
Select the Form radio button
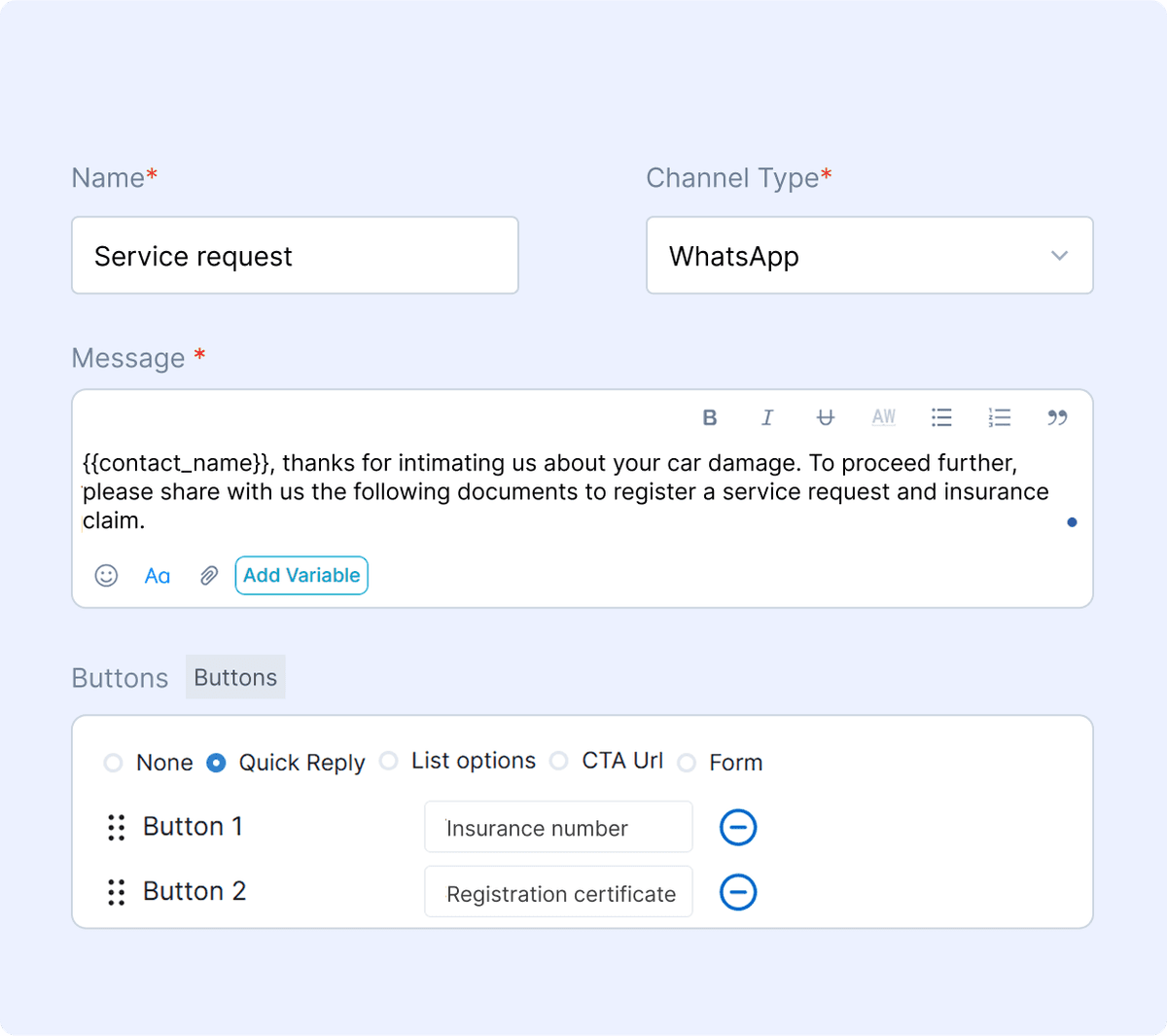687,763
